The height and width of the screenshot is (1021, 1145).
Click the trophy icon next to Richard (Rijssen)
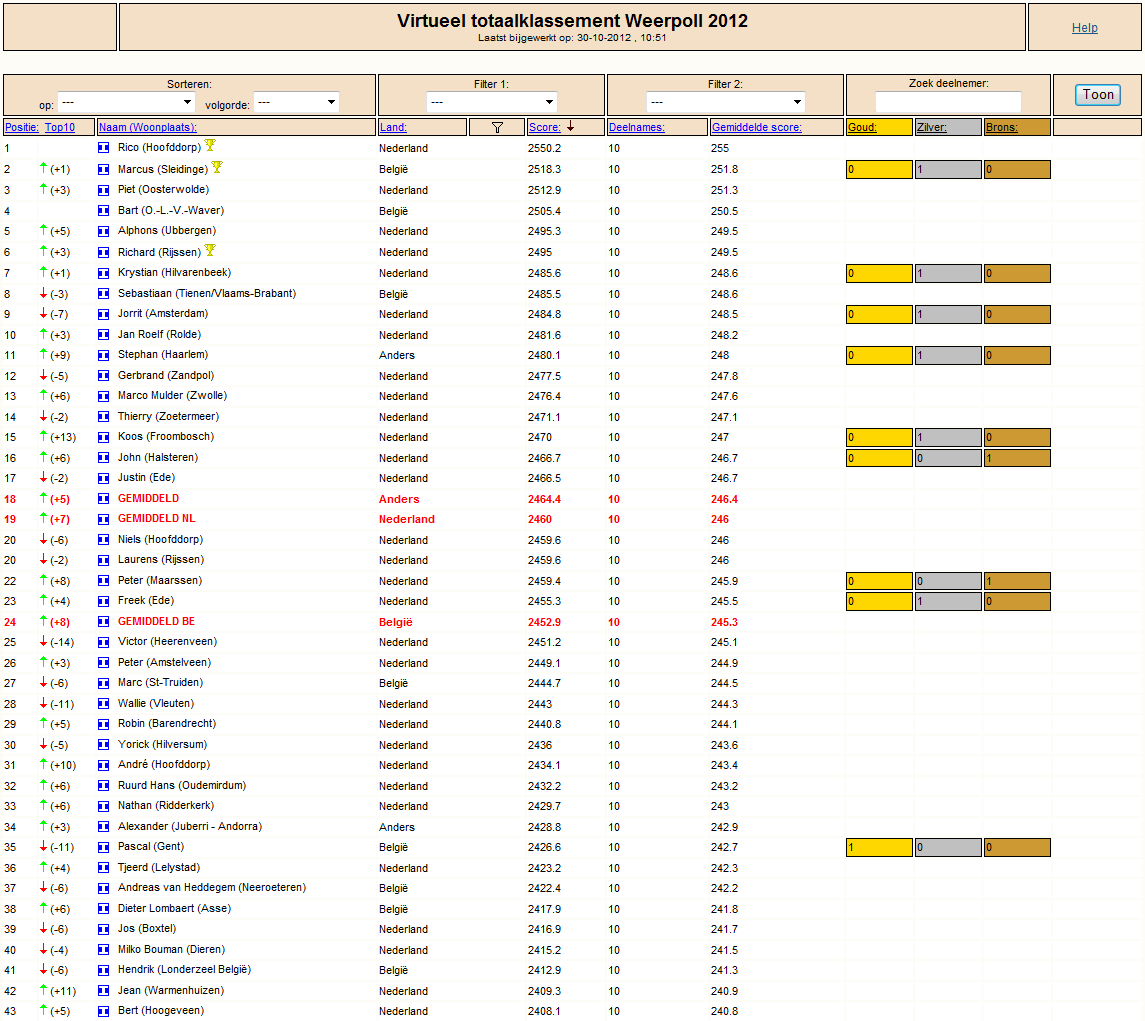210,251
